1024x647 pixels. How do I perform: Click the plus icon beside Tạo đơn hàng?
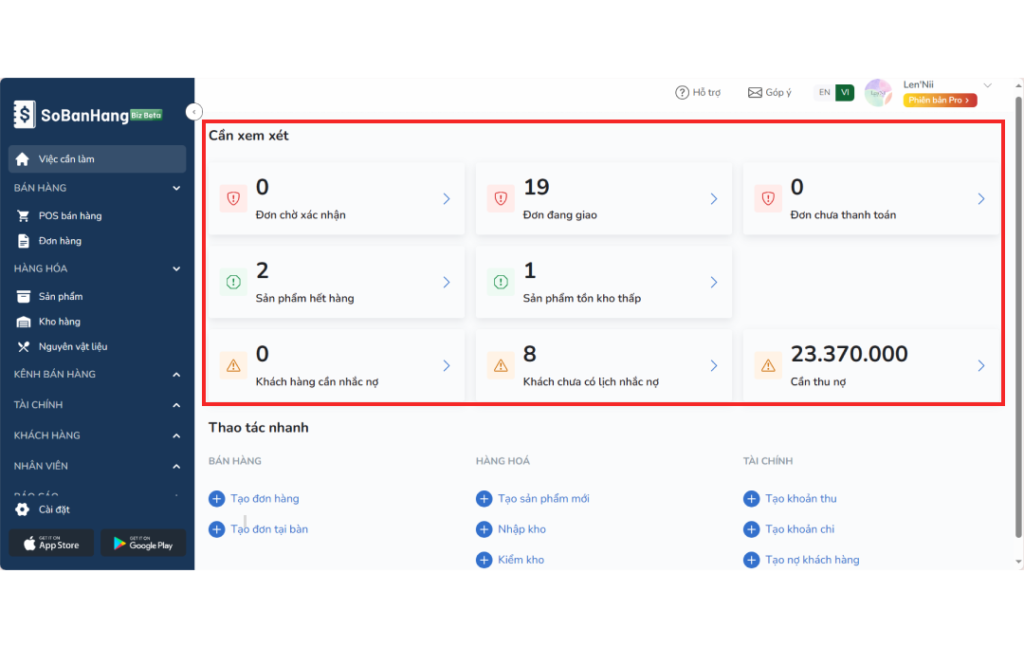click(x=217, y=499)
